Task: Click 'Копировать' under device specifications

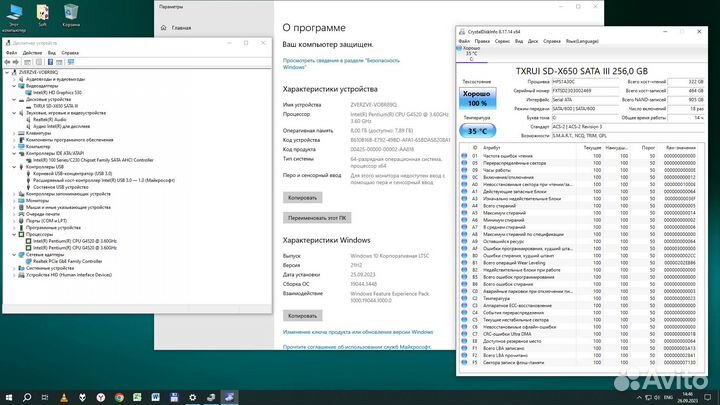Action: point(302,198)
